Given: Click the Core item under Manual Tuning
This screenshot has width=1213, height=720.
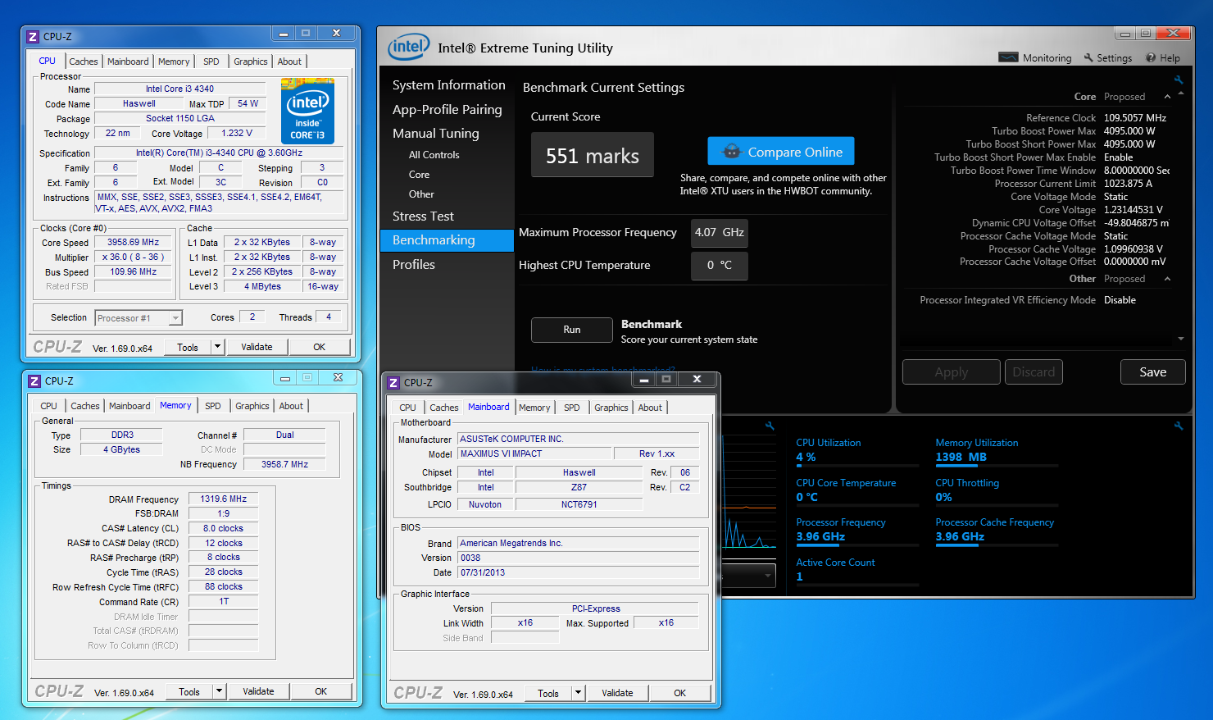Looking at the screenshot, I should click(419, 175).
